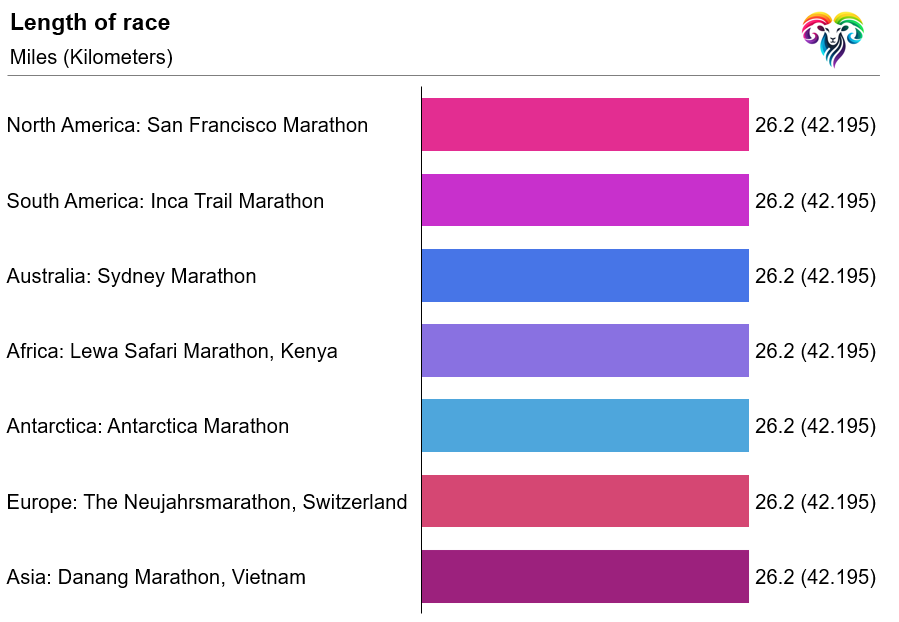Select the purple Lewa Safari Marathon bar

pos(585,351)
